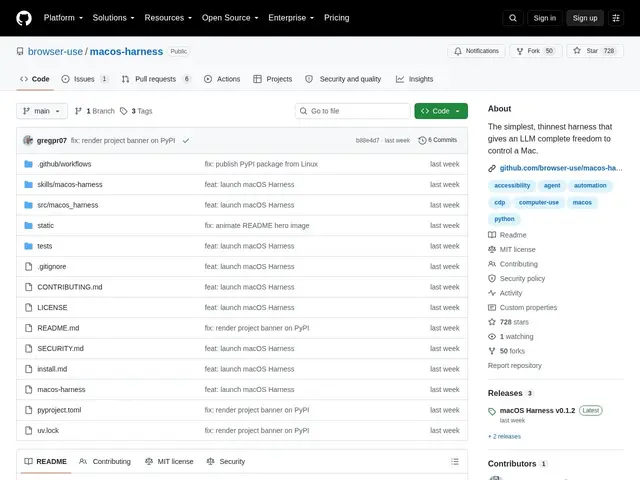This screenshot has height=480, width=640.
Task: Click the Go to file search field
Action: (353, 111)
